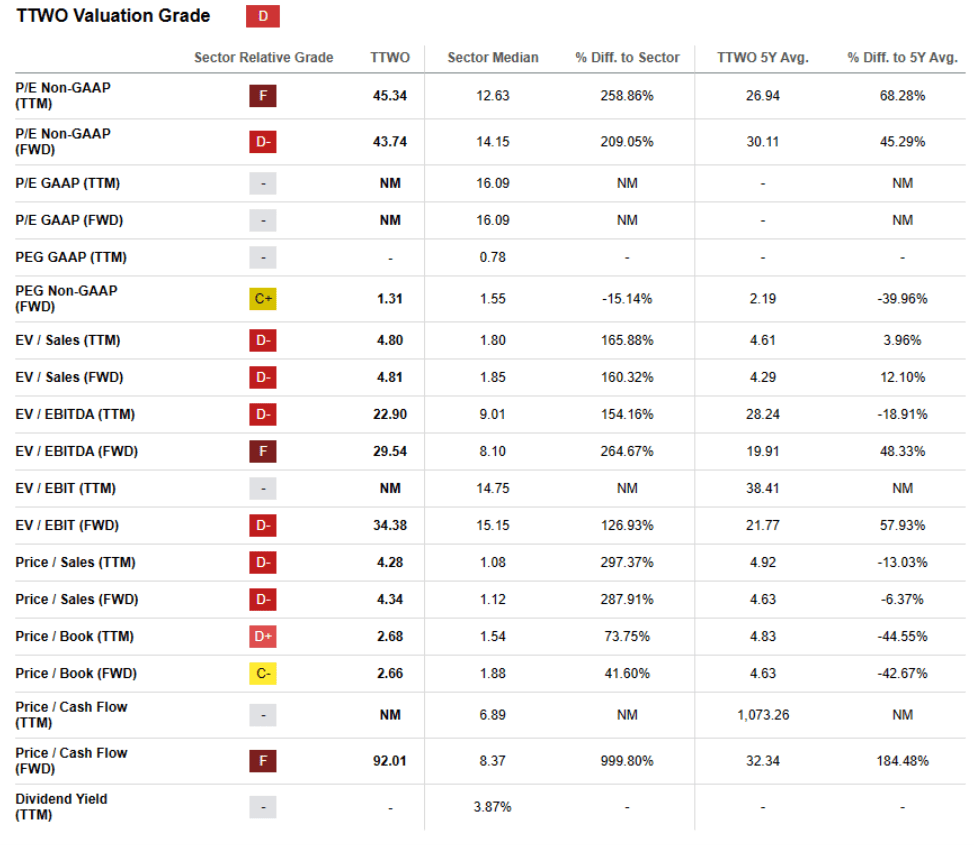Select sector diff value 165.88%
The height and width of the screenshot is (846, 975).
627,341
